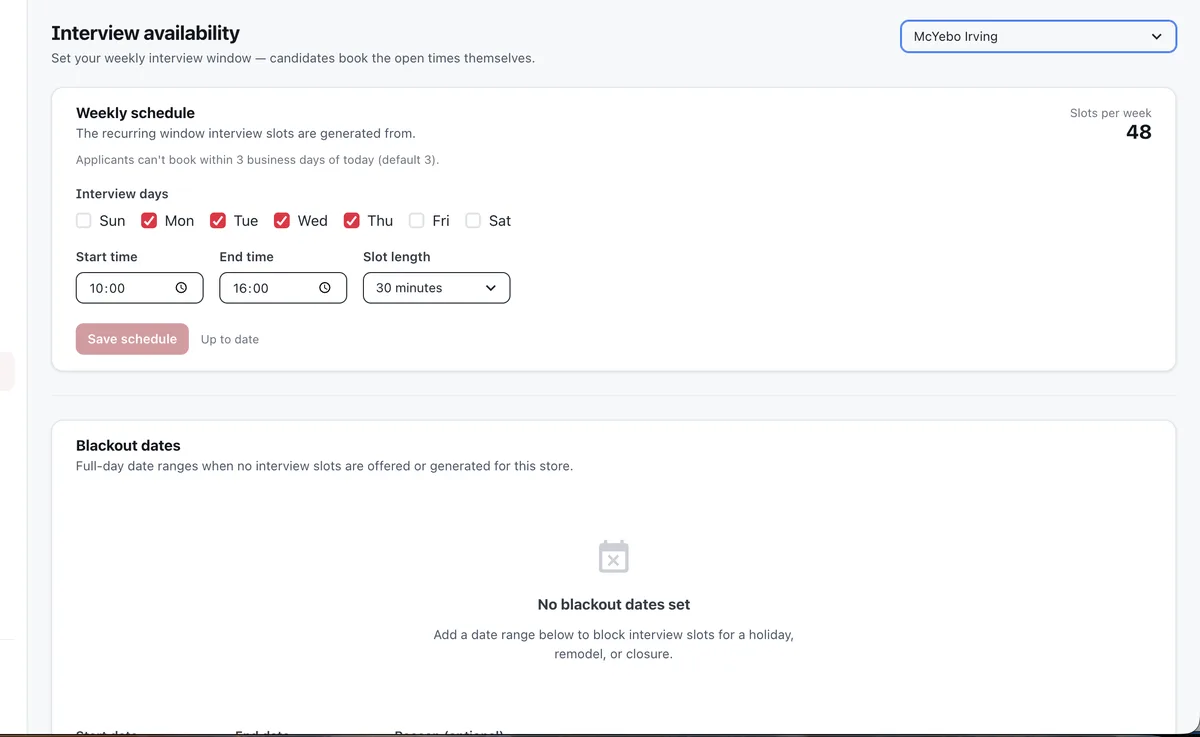The image size is (1200, 737).
Task: Click the Up to date status text
Action: point(230,340)
